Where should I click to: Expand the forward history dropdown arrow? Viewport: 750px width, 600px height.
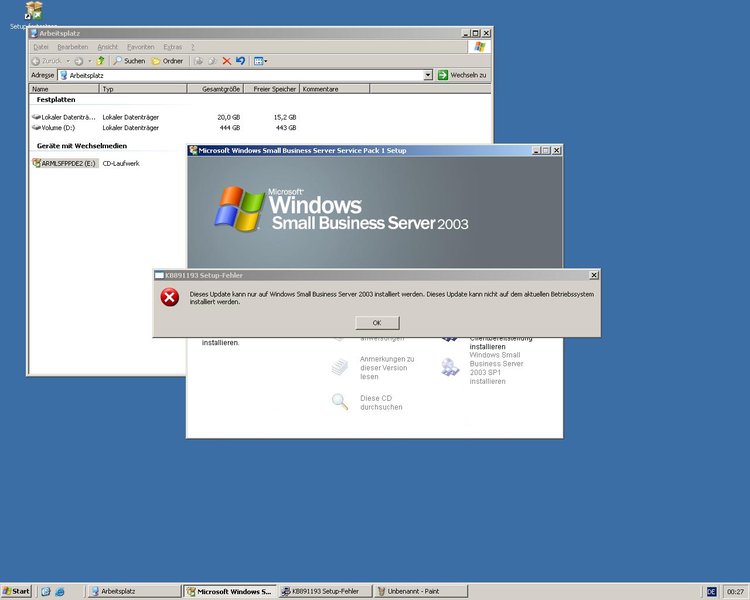click(89, 61)
